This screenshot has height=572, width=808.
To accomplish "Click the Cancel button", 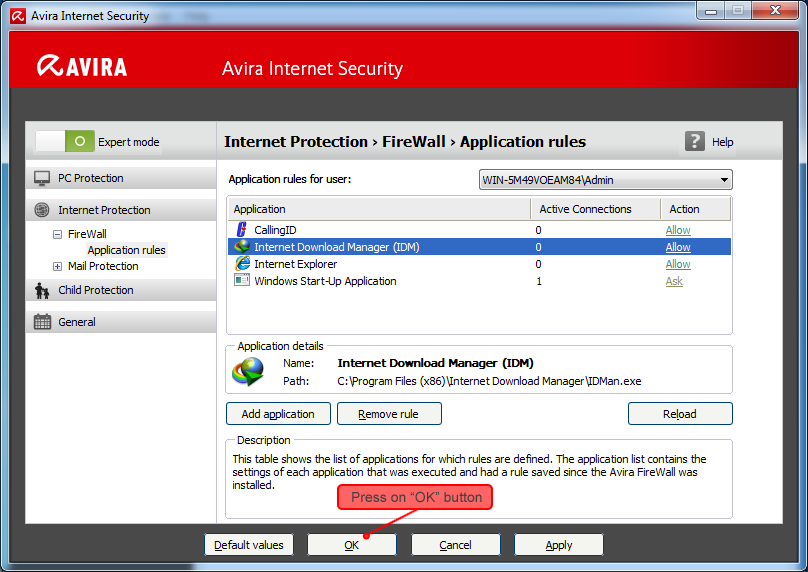I will click(456, 545).
